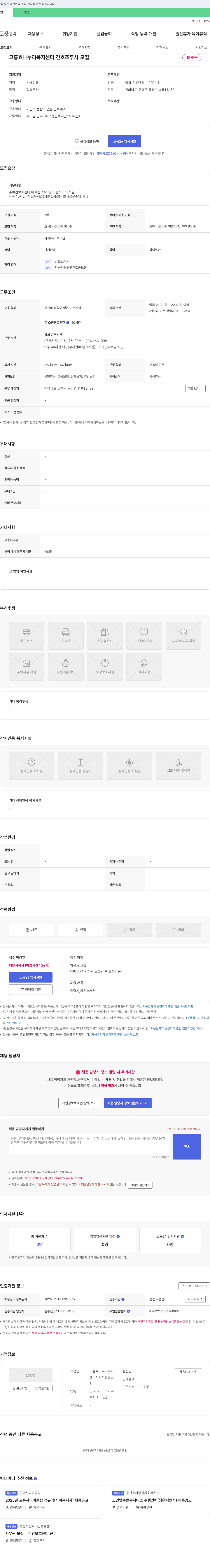Screen dimensions: 210x1568
Task: Open the 취업지원 menu
Action: coord(70,34)
